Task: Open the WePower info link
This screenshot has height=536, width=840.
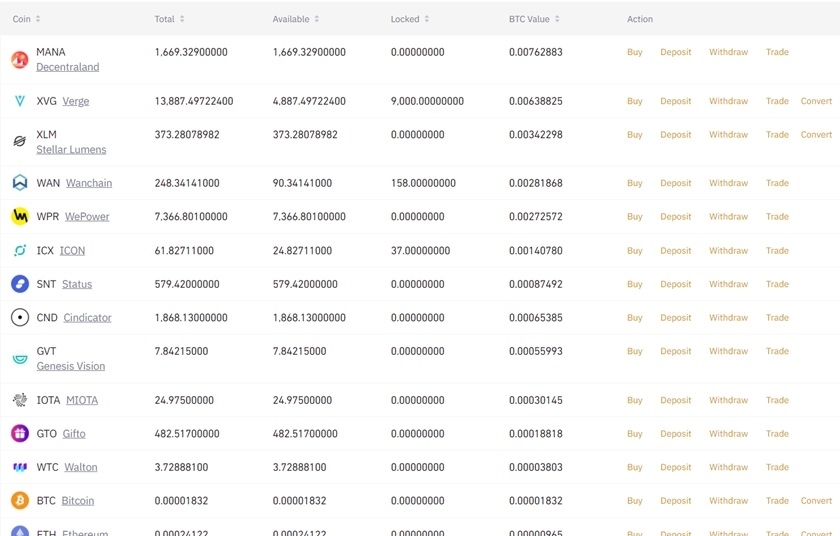Action: tap(87, 217)
